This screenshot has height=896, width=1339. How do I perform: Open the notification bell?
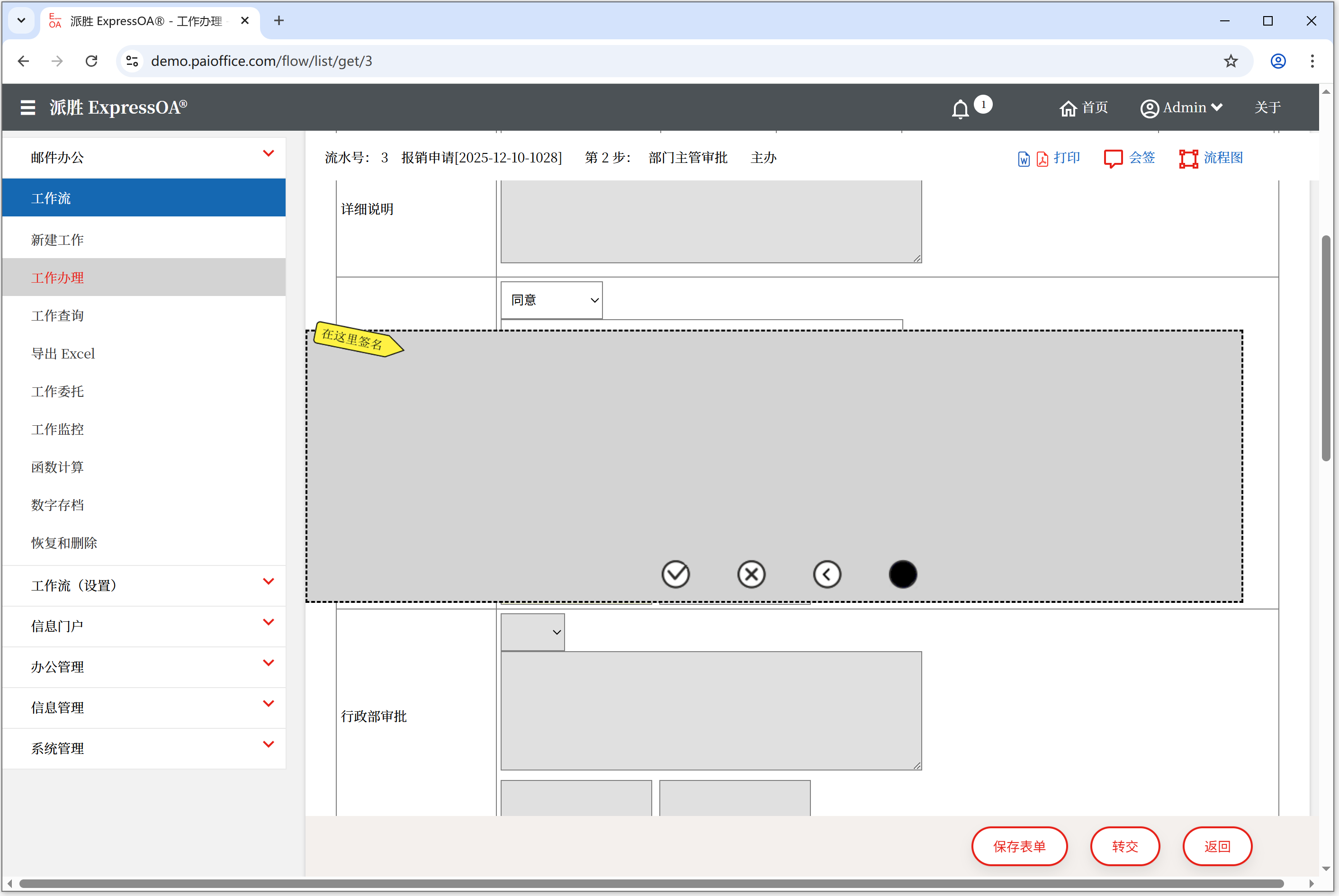pos(960,108)
